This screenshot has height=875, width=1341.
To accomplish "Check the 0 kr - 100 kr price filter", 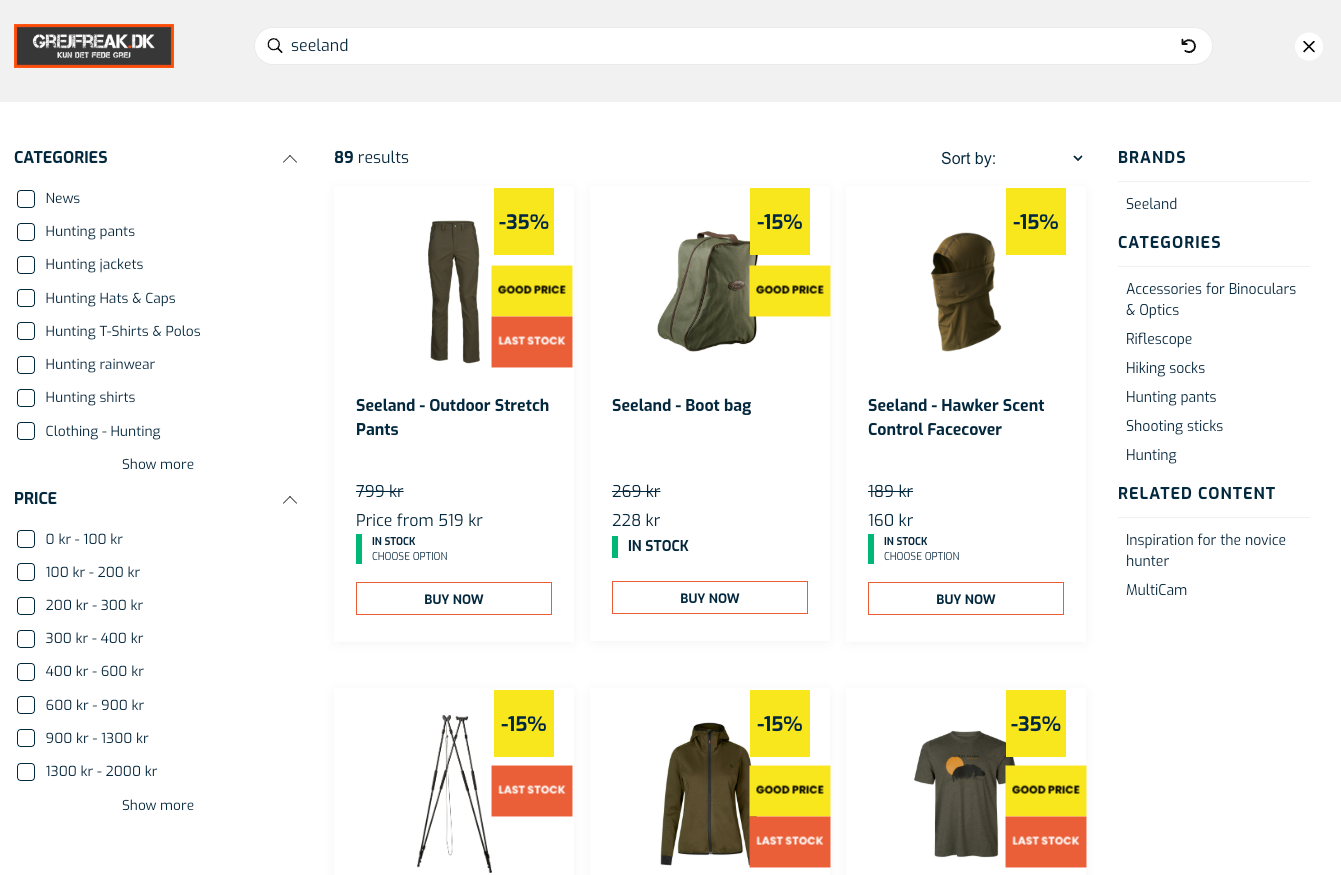I will tap(26, 539).
